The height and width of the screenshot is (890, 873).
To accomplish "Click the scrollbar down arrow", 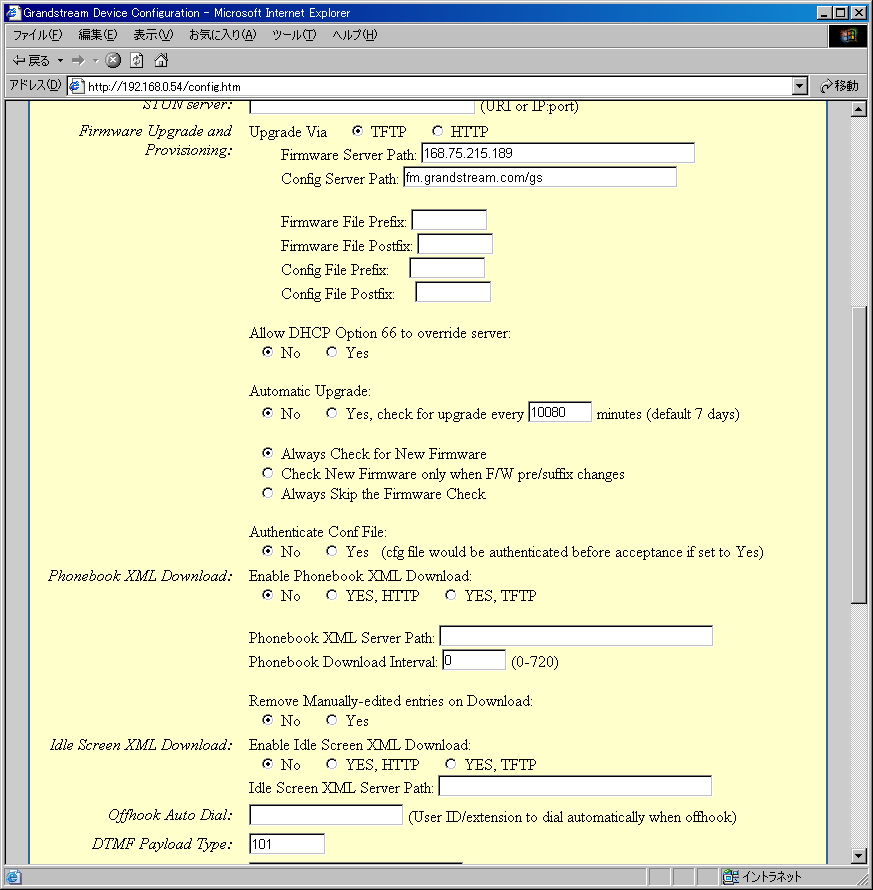I will click(x=857, y=855).
